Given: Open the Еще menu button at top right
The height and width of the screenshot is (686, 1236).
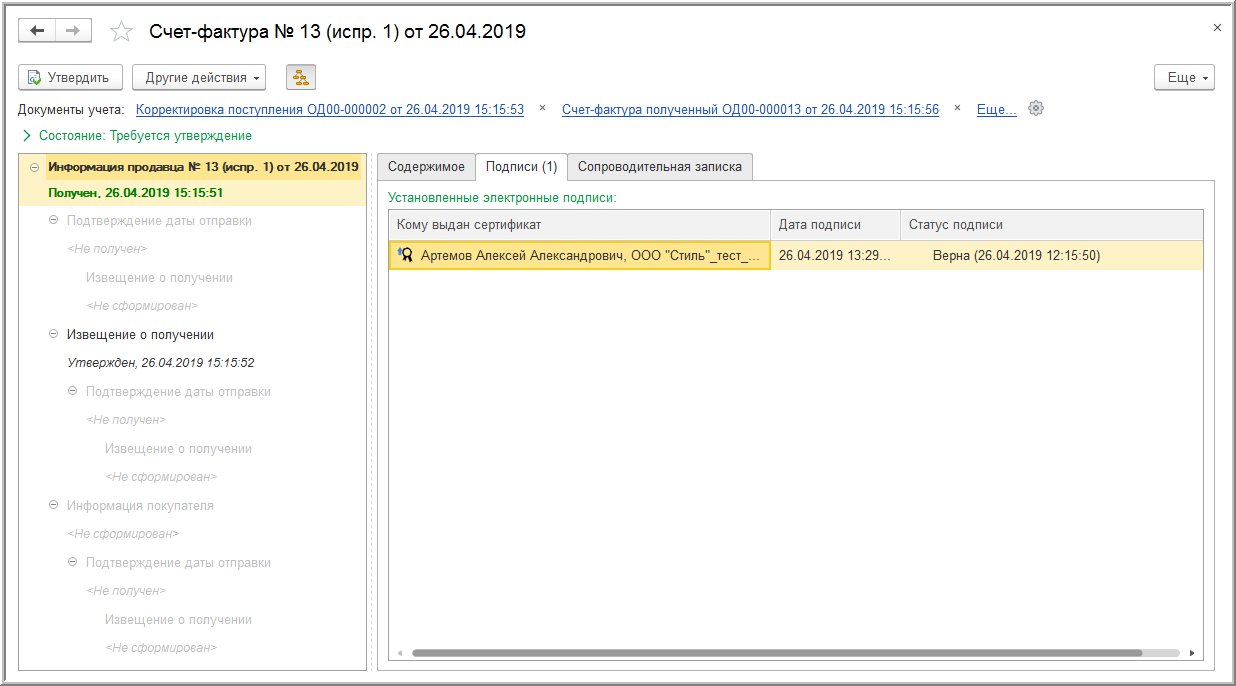Looking at the screenshot, I should [x=1184, y=77].
